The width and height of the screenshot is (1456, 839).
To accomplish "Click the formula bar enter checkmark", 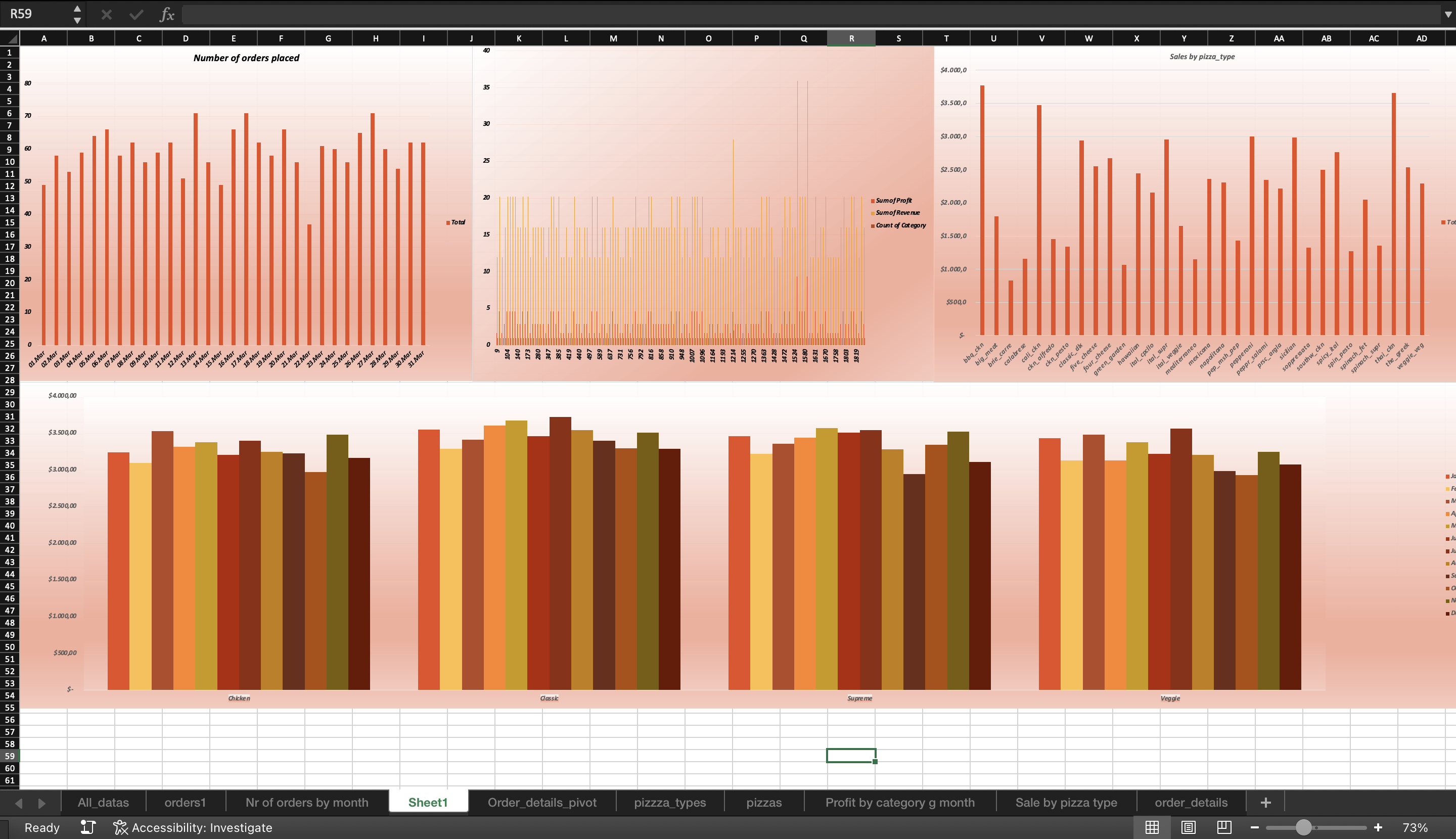I will coord(136,15).
